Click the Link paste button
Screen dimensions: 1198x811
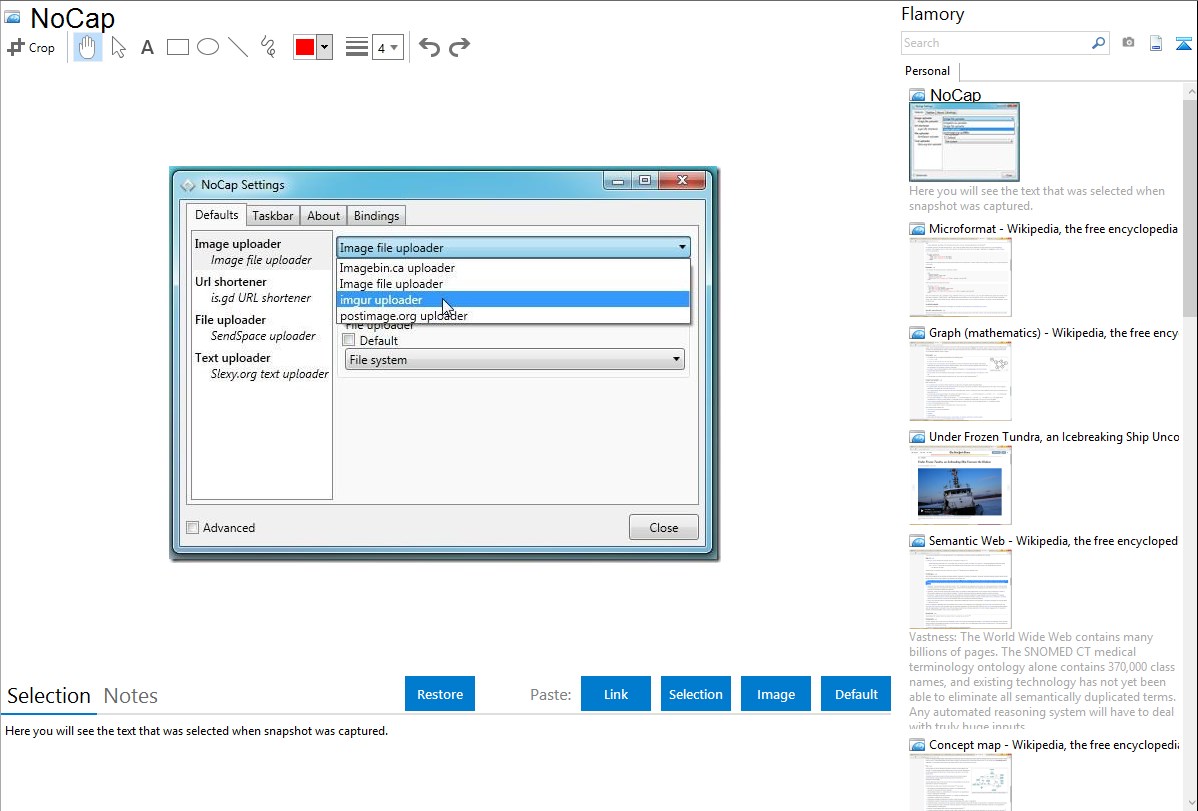[616, 694]
